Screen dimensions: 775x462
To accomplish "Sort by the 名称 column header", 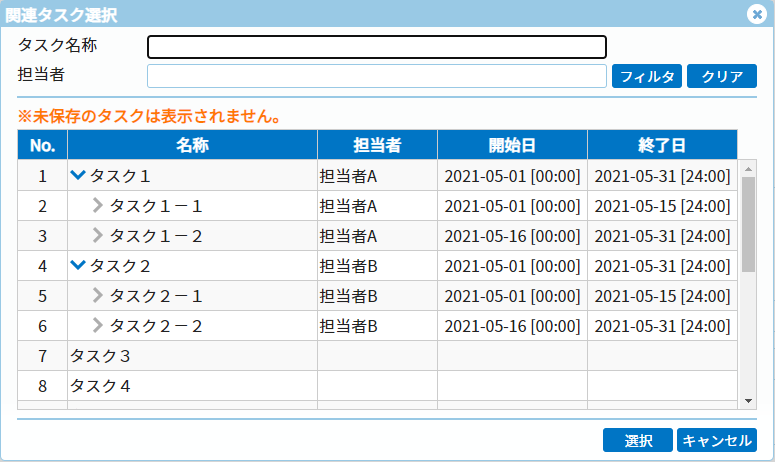I will tap(192, 145).
